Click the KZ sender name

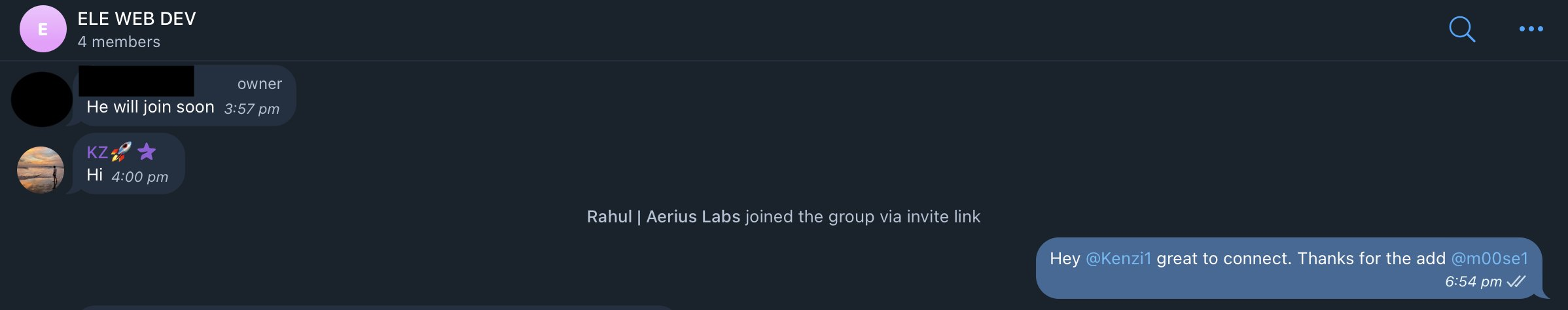(97, 152)
